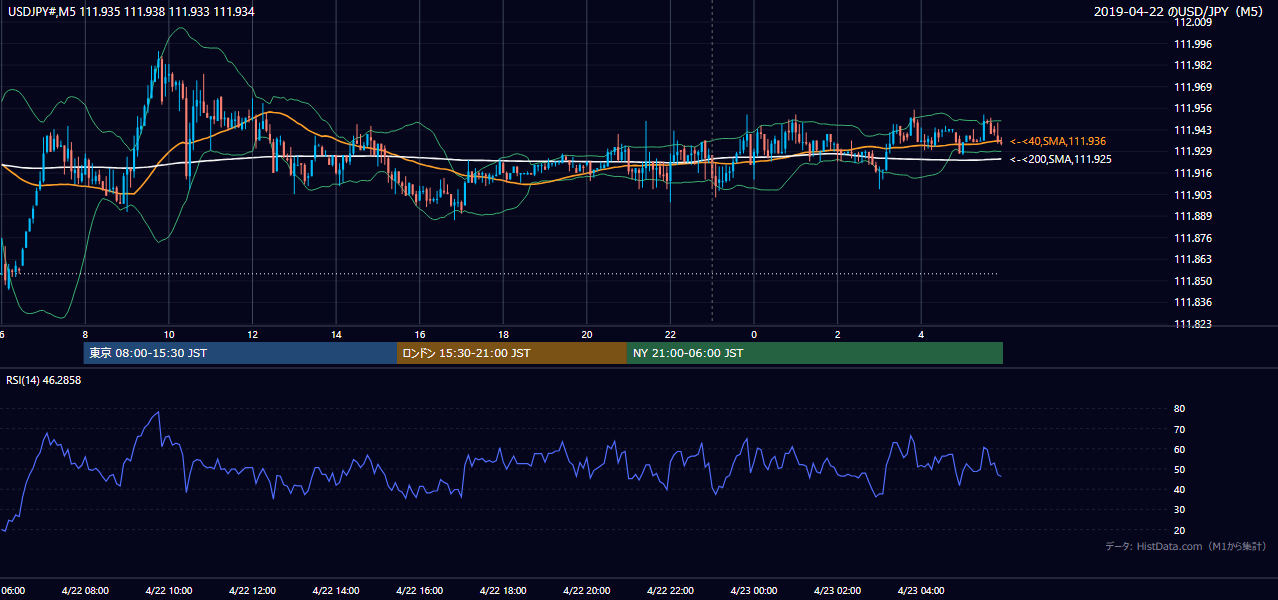Click hour label 22 under the price chart

(x=671, y=334)
